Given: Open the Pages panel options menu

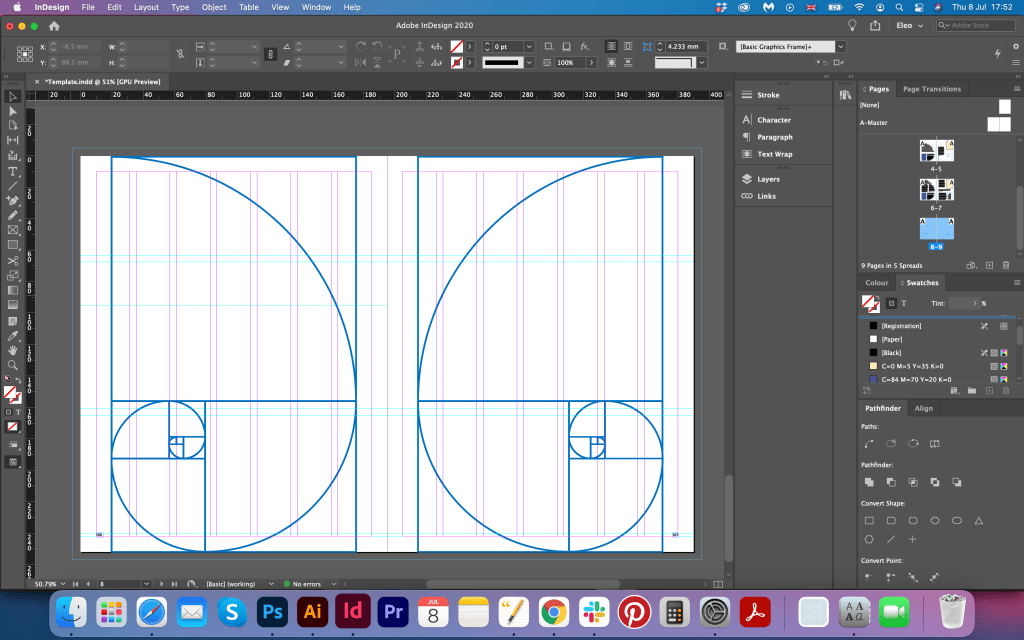Looking at the screenshot, I should [1015, 89].
